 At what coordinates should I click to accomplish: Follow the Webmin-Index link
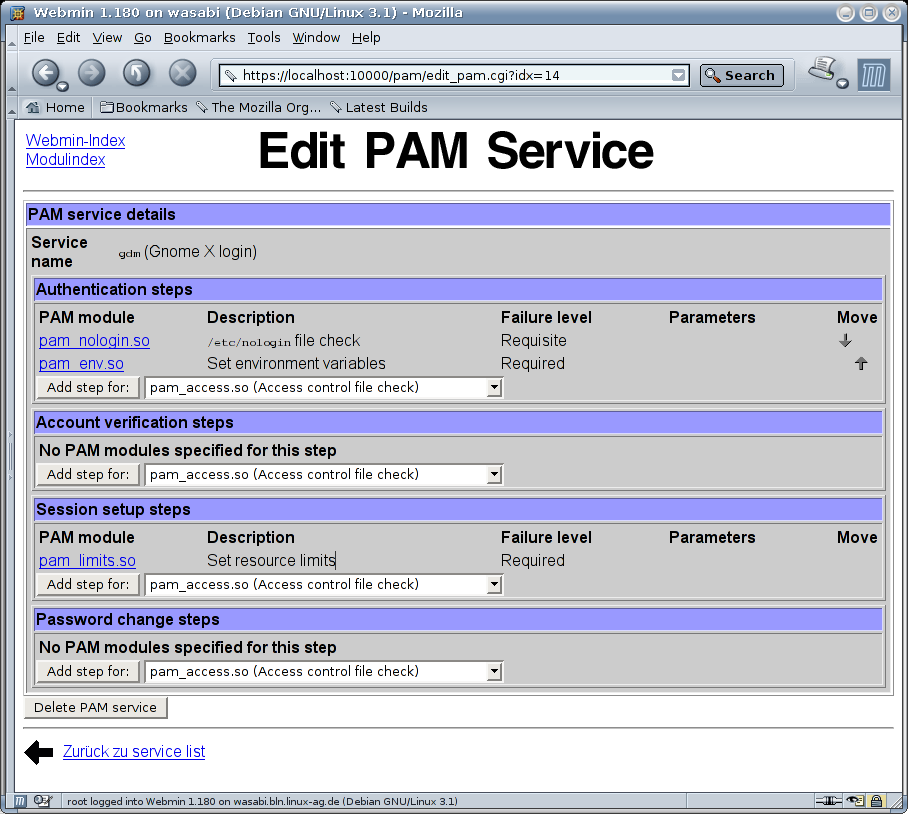[x=75, y=141]
